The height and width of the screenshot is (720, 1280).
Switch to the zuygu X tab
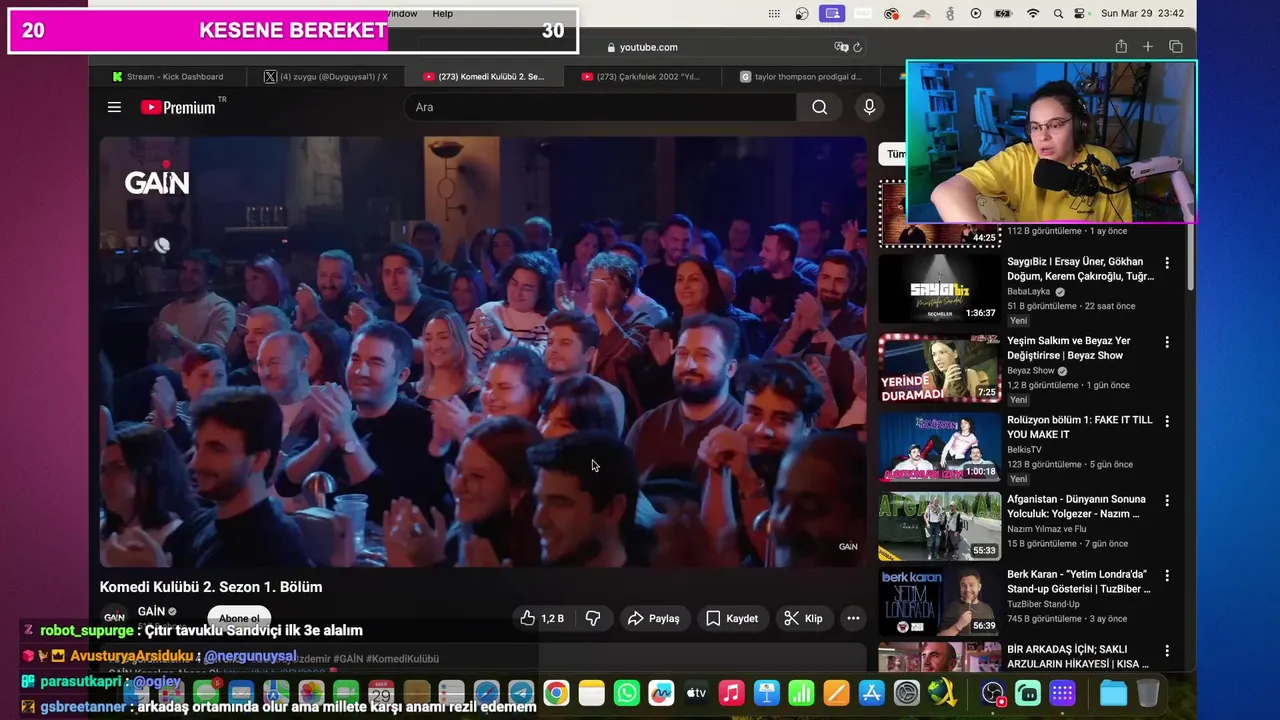[x=326, y=76]
